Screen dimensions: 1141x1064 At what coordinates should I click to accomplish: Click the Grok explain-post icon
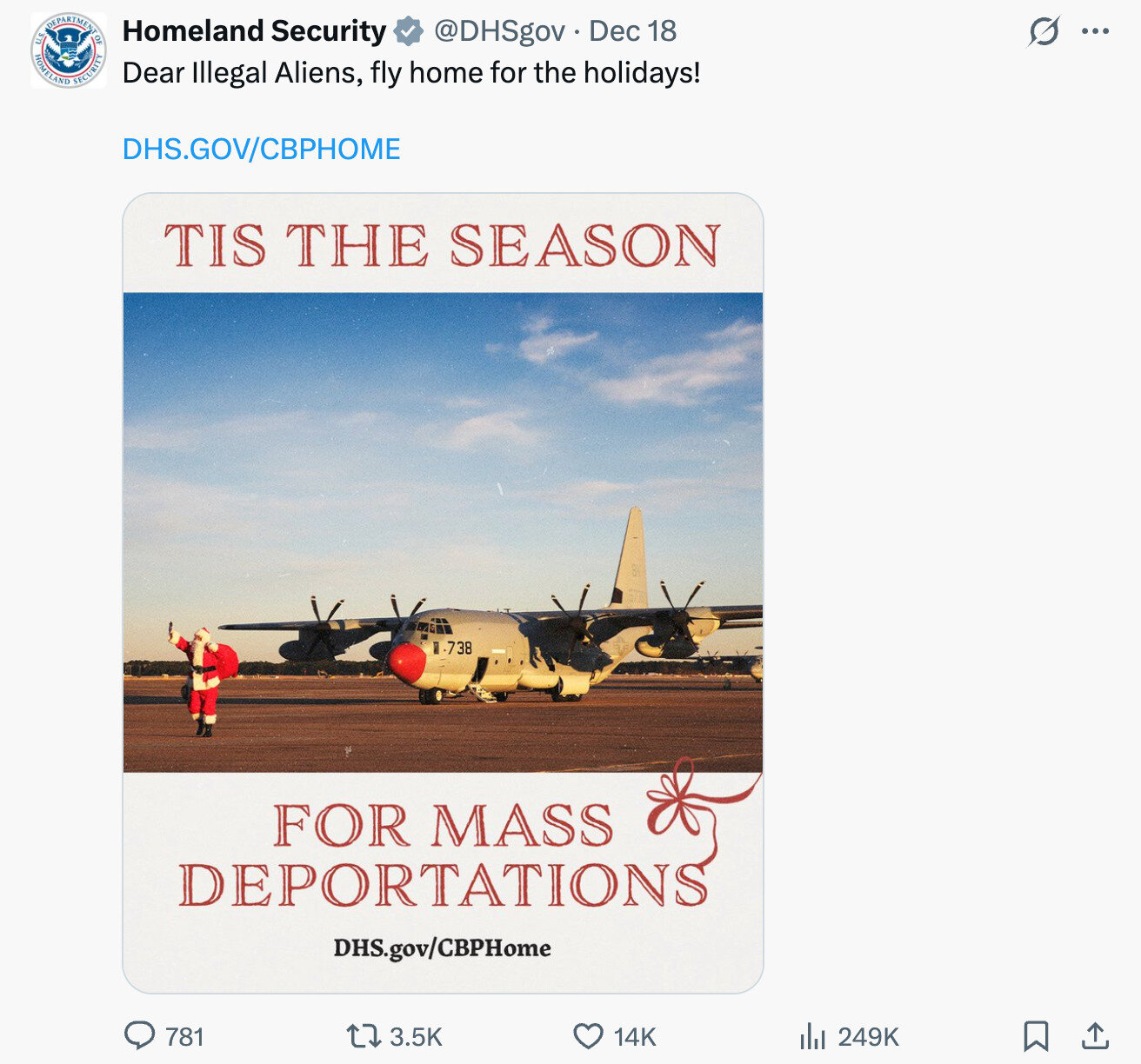click(1043, 32)
